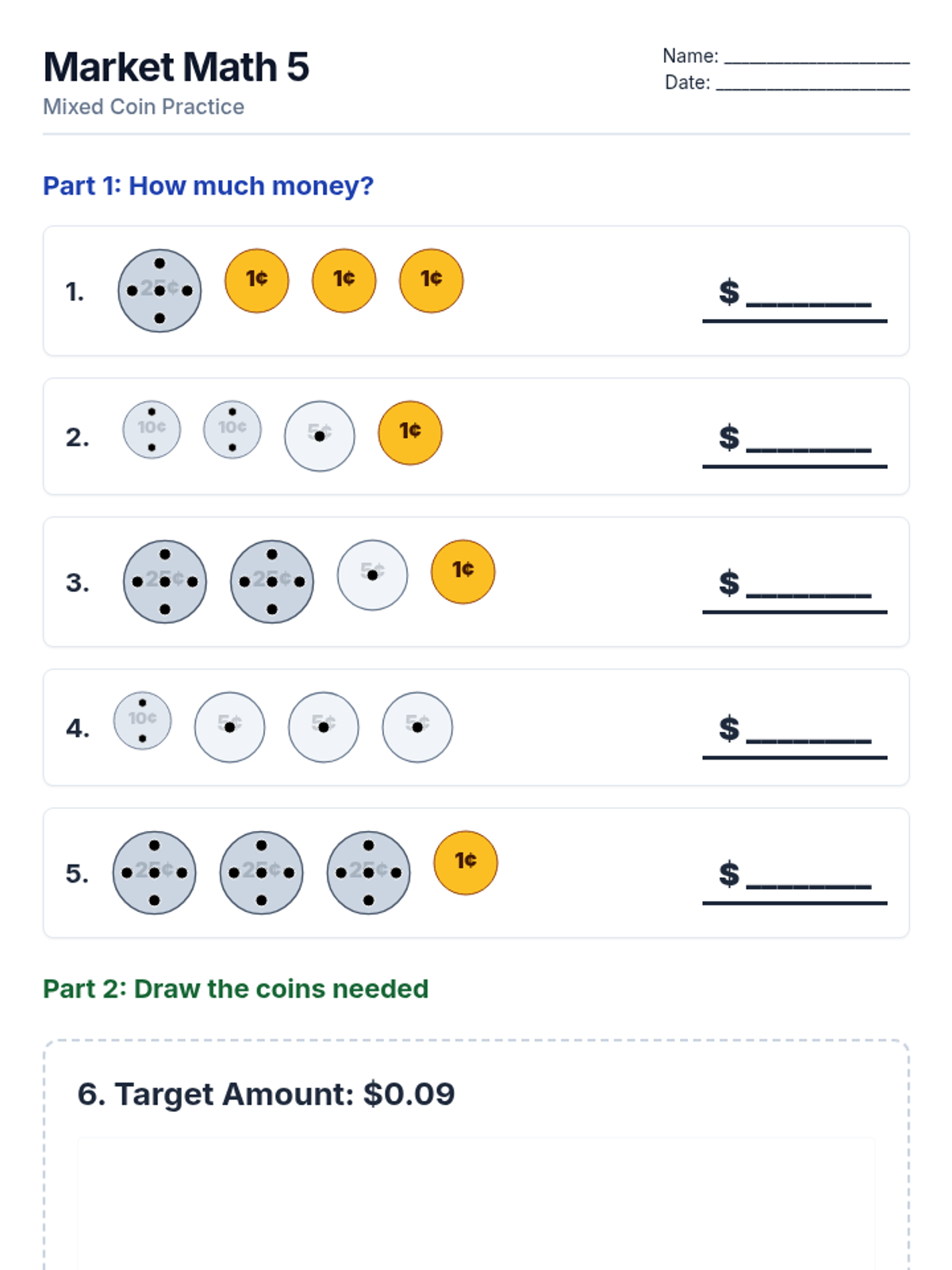Click the first dime in problem 2
Image resolution: width=952 pixels, height=1270 pixels.
152,429
